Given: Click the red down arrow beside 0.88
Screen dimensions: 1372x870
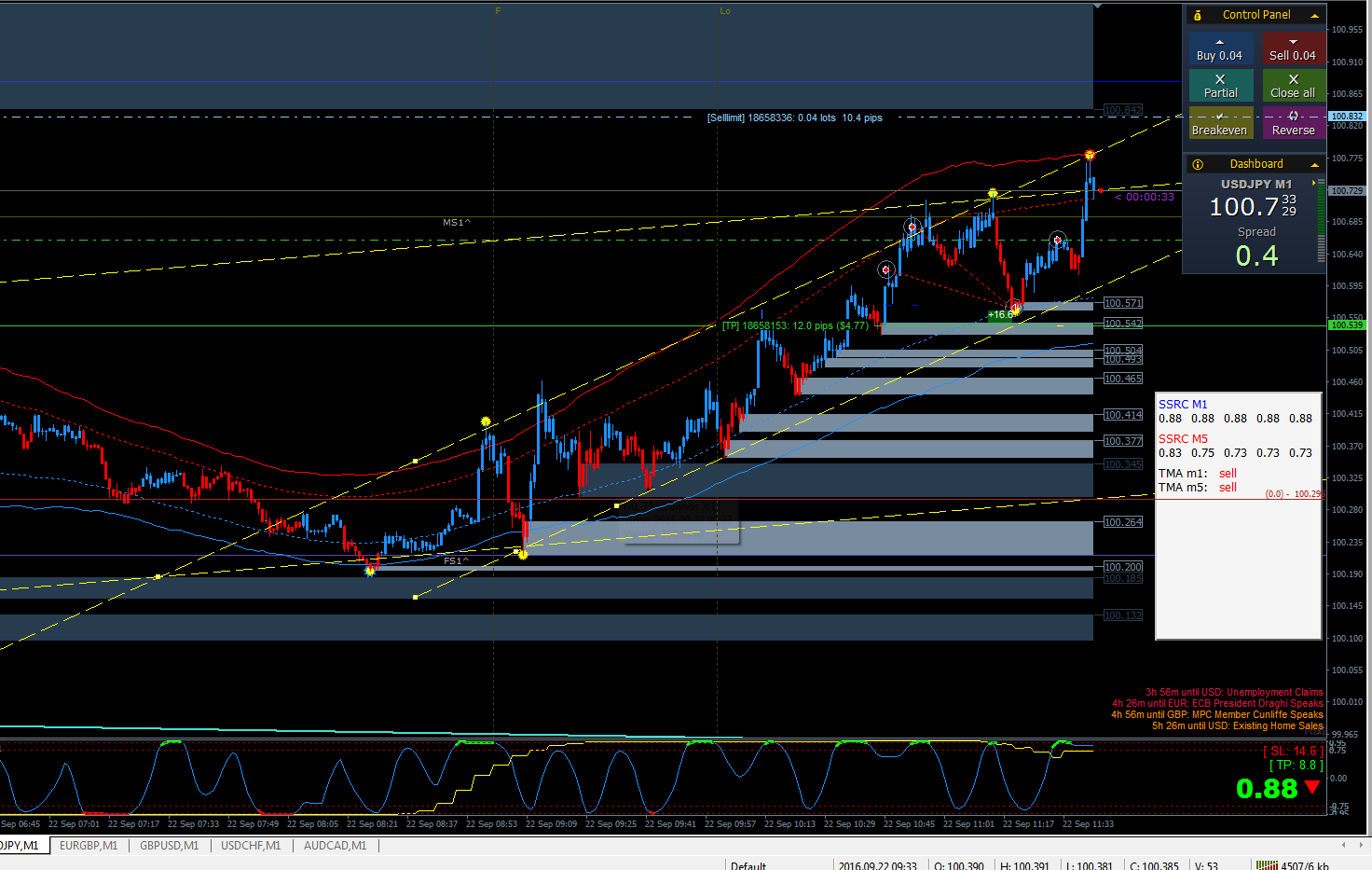Looking at the screenshot, I should 1312,788.
